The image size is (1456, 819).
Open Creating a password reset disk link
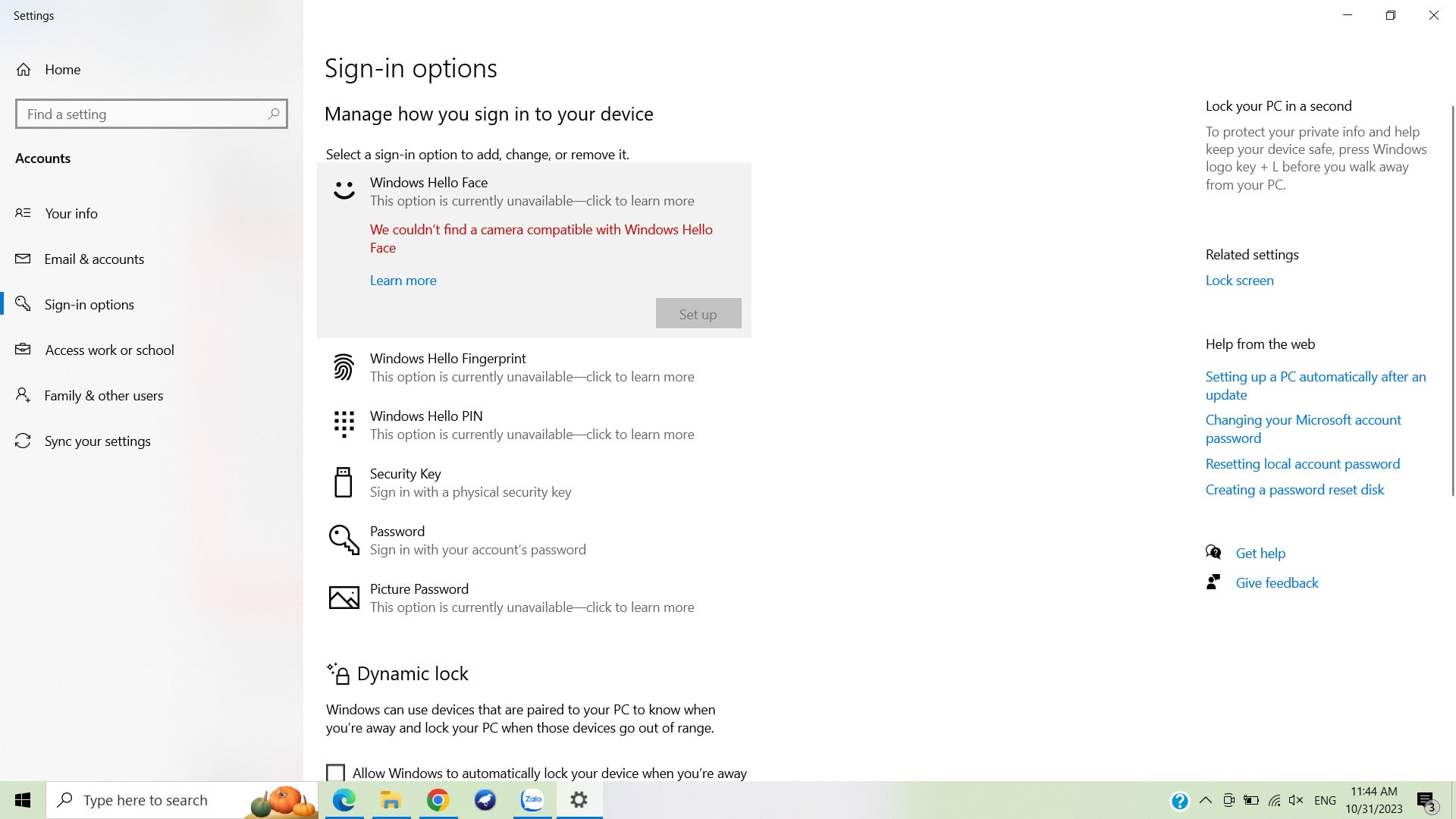point(1294,489)
